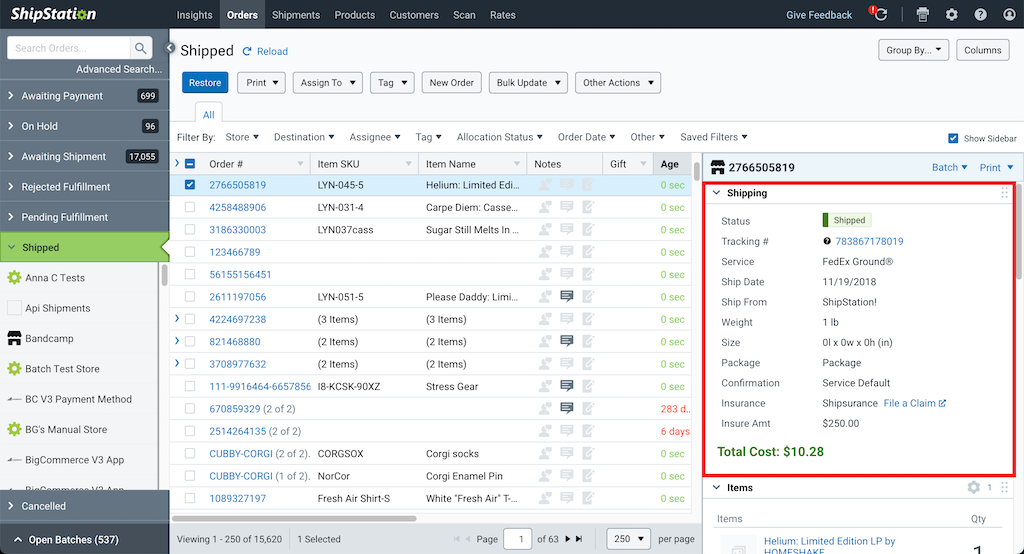Open the user account icon
The height and width of the screenshot is (554, 1024).
tap(1009, 14)
